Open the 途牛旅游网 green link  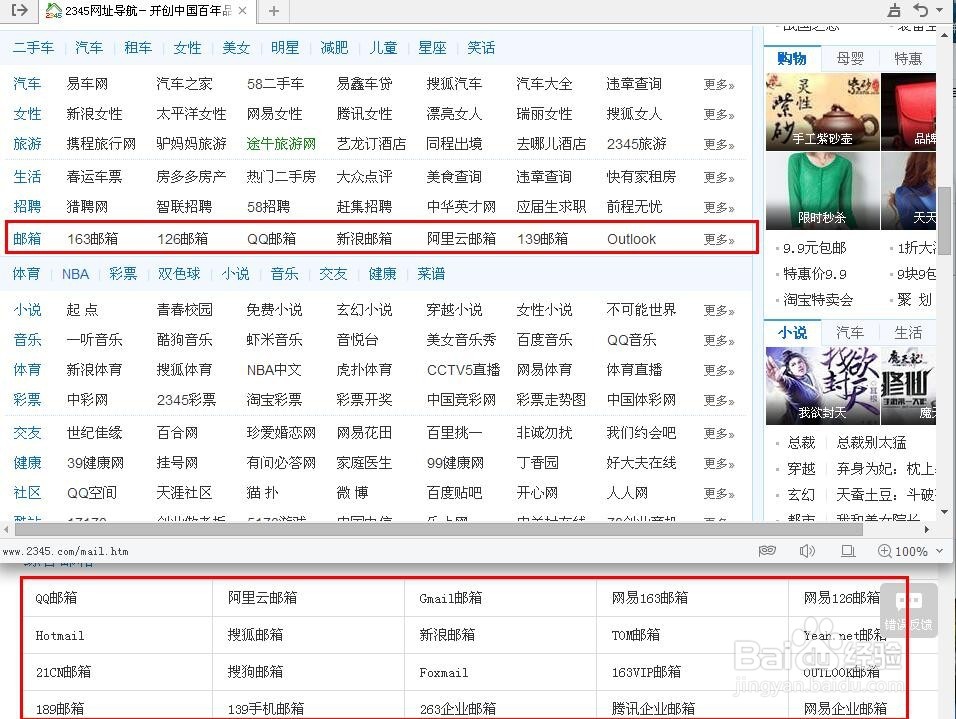pyautogui.click(x=281, y=144)
